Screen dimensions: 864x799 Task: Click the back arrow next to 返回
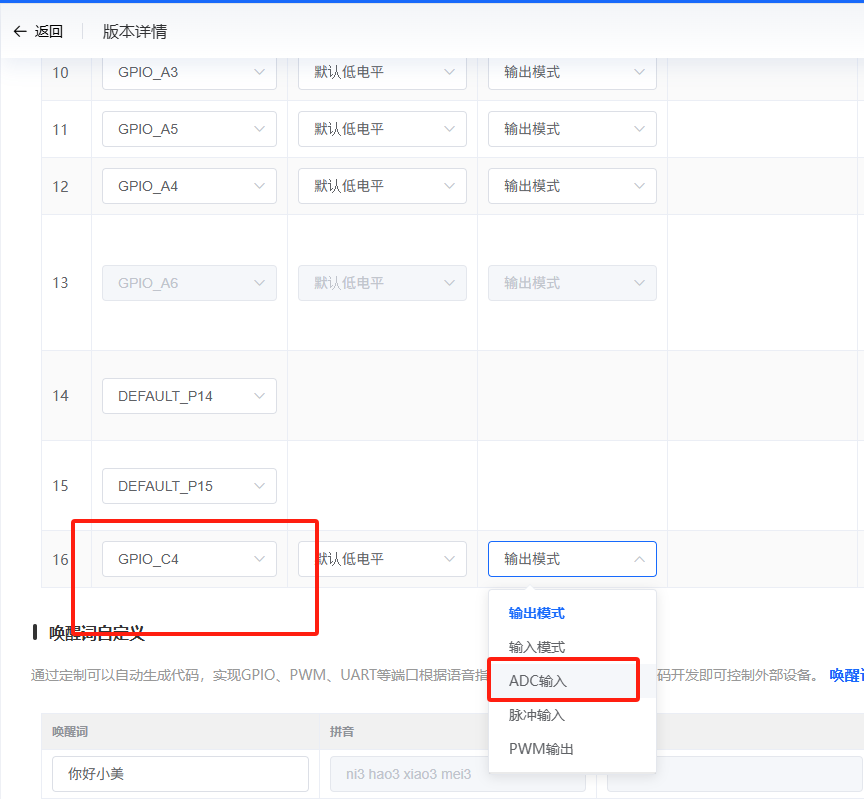click(21, 31)
